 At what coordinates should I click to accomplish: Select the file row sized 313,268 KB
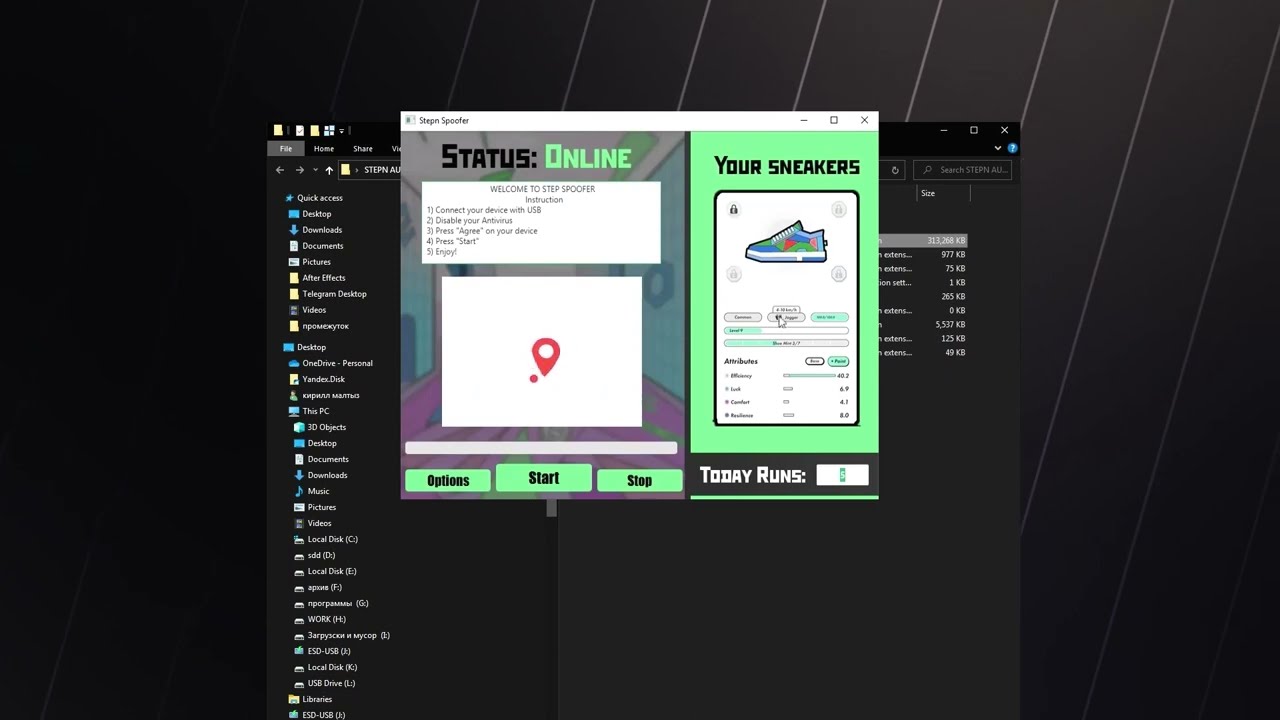point(922,241)
